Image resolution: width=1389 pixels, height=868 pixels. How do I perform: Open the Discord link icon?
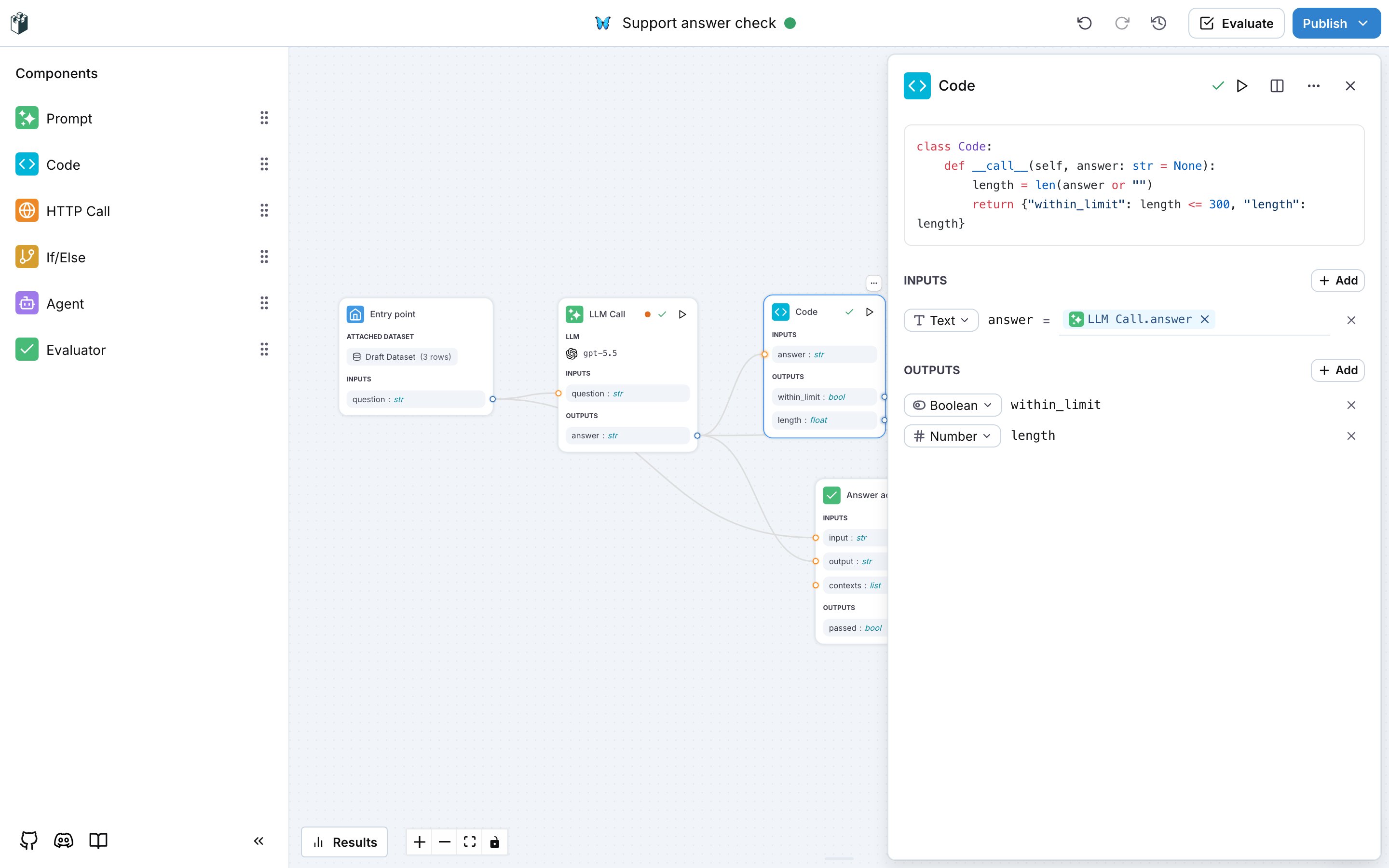[x=64, y=841]
